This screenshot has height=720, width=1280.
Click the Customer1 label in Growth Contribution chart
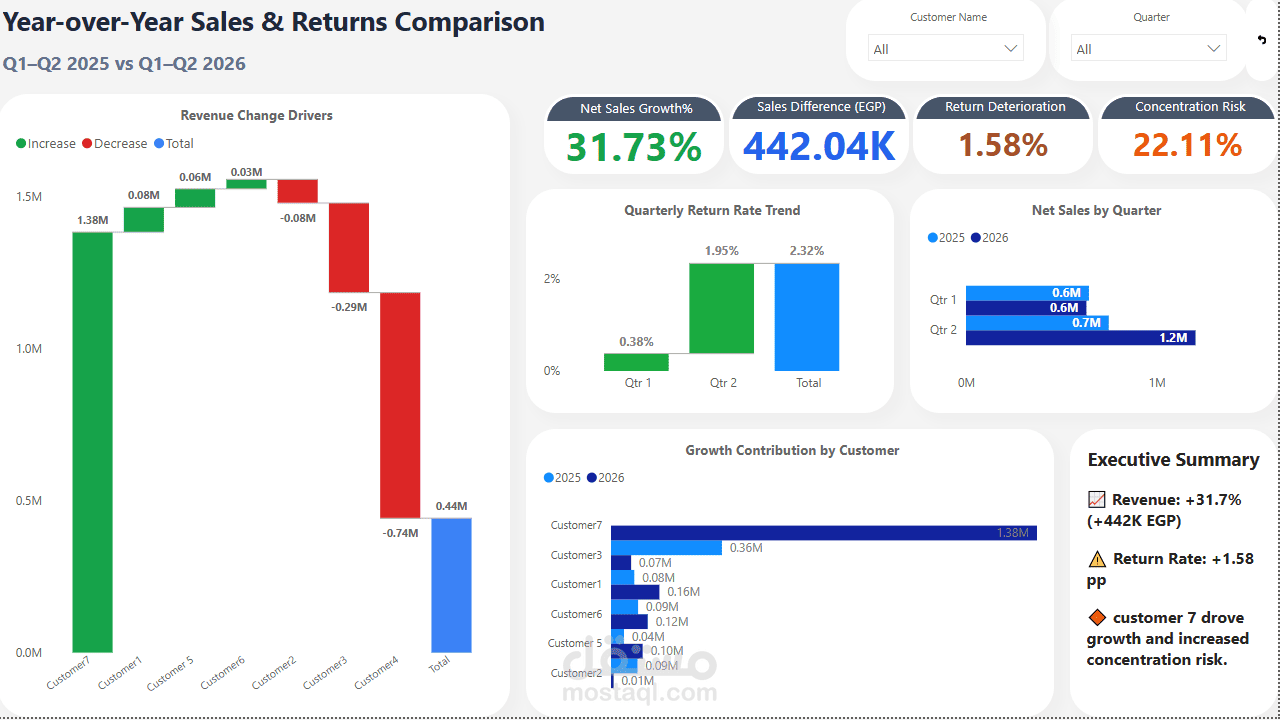point(576,584)
